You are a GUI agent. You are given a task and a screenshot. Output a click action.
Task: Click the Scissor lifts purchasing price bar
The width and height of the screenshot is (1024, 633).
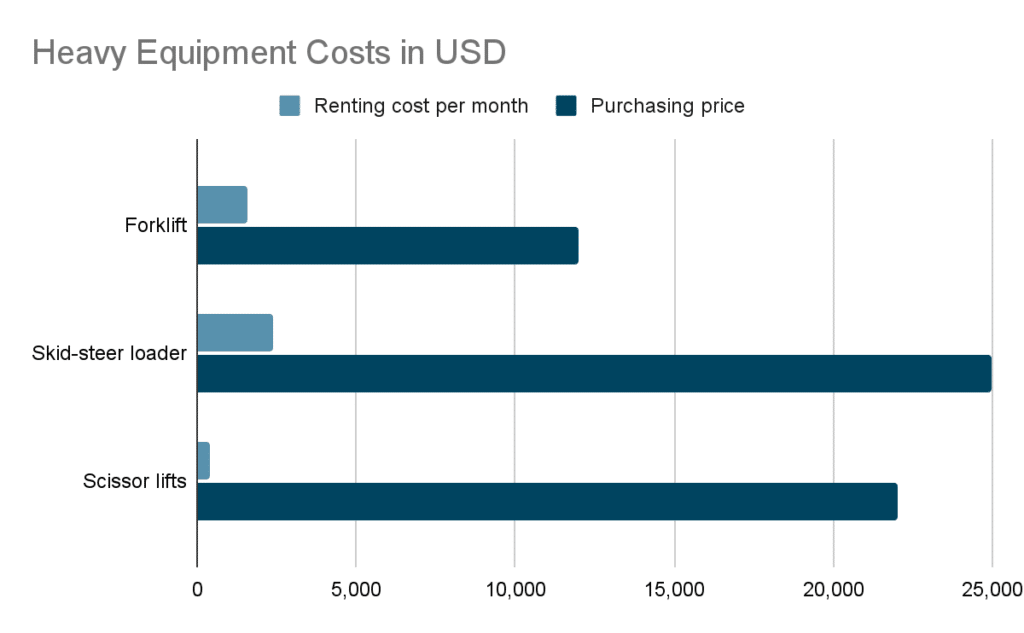[547, 502]
